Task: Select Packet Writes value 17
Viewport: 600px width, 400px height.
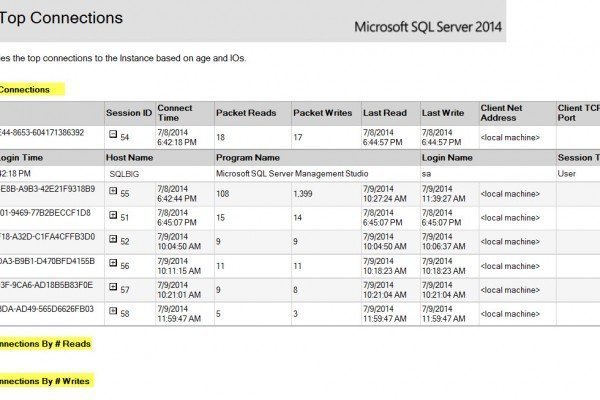Action: coord(298,137)
